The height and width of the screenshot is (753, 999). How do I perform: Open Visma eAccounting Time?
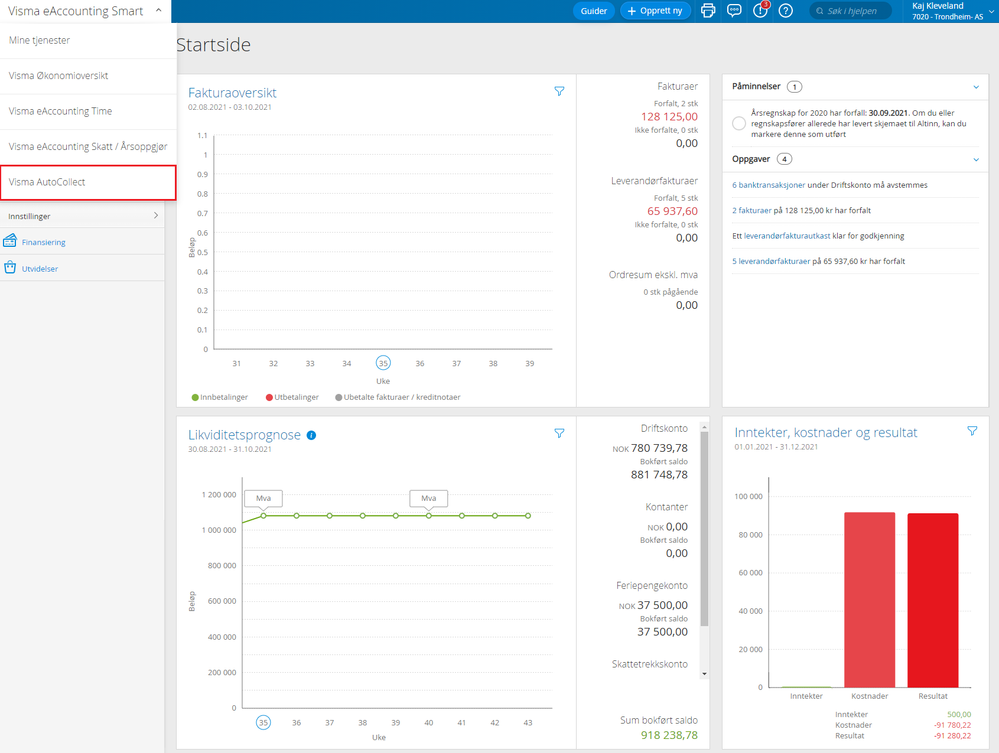point(88,111)
